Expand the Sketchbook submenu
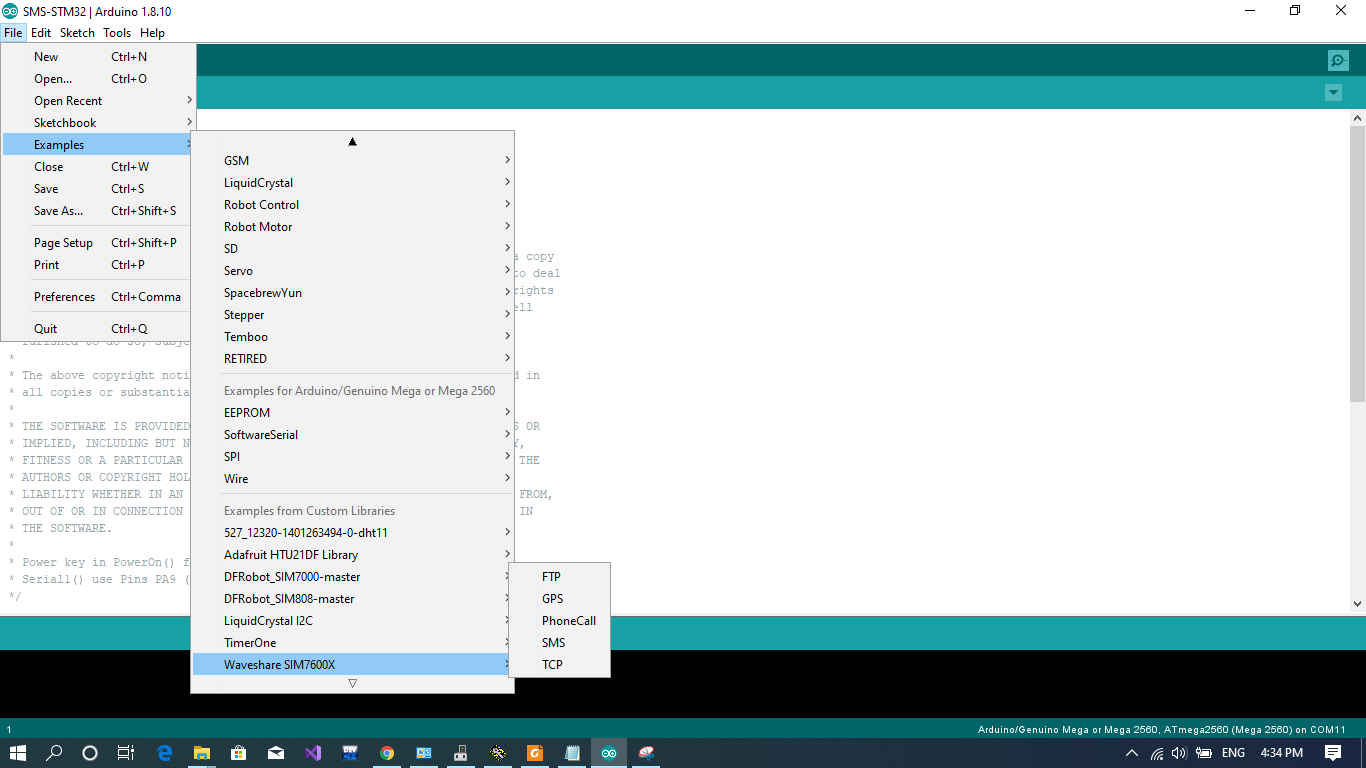Viewport: 1366px width, 768px height. [x=98, y=123]
